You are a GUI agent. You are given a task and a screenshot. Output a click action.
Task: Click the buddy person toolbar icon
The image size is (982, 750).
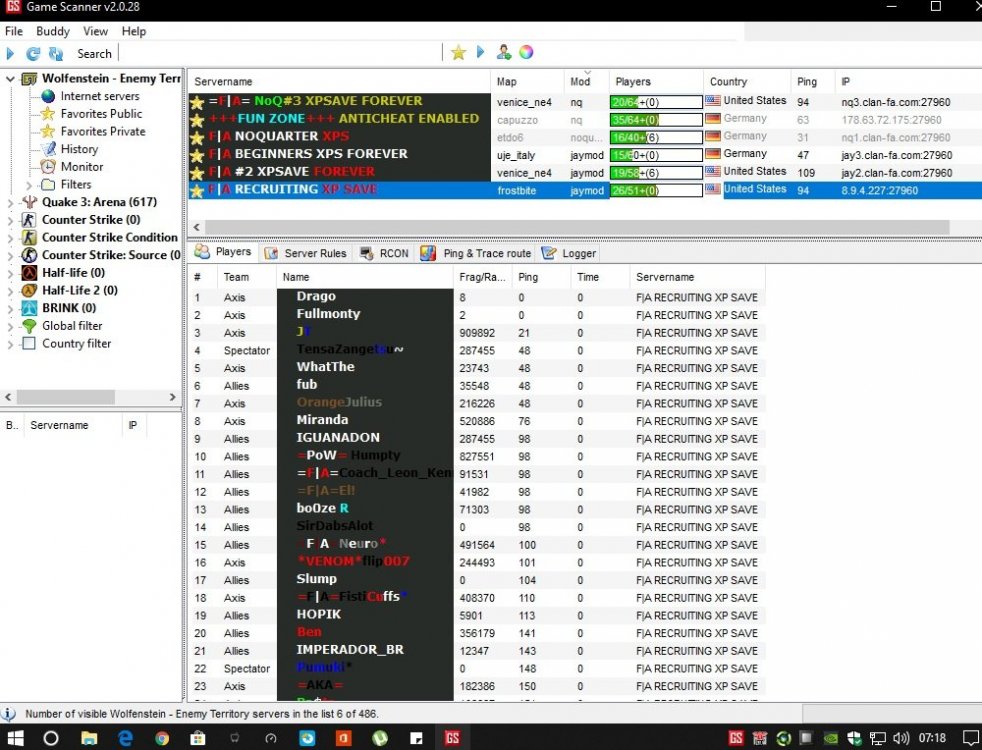504,52
